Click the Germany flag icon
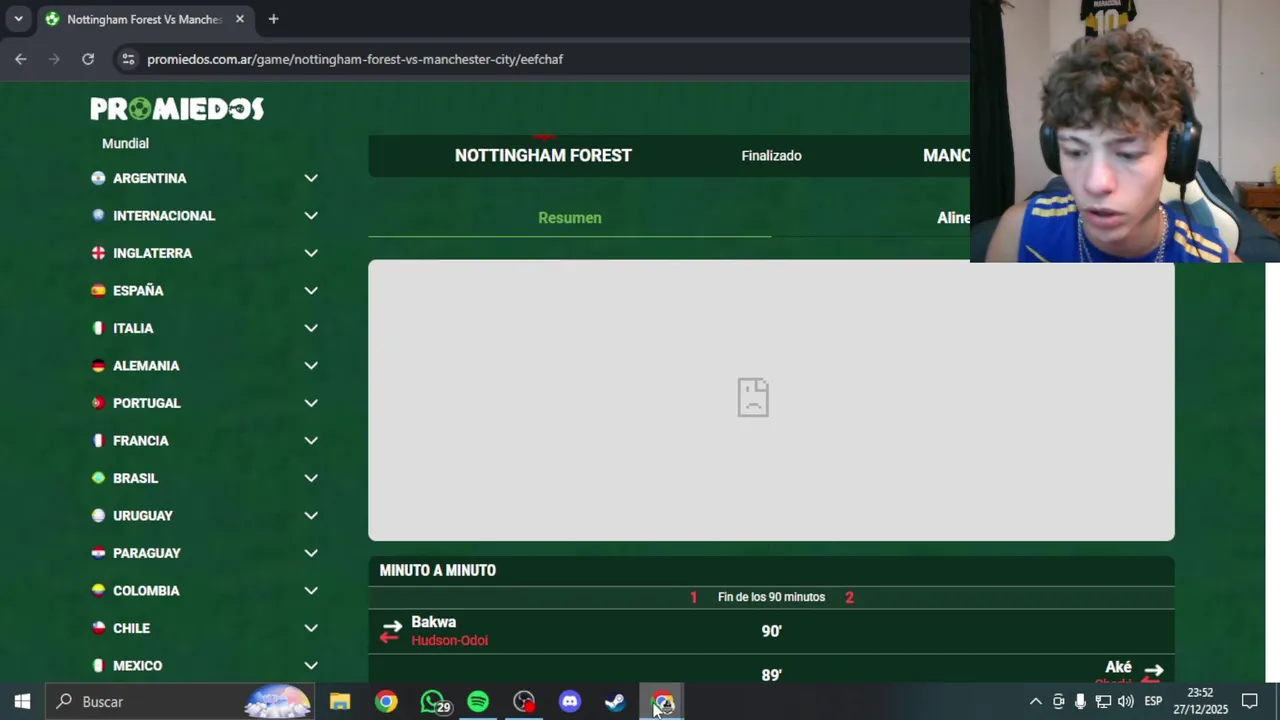The width and height of the screenshot is (1280, 720). (98, 366)
